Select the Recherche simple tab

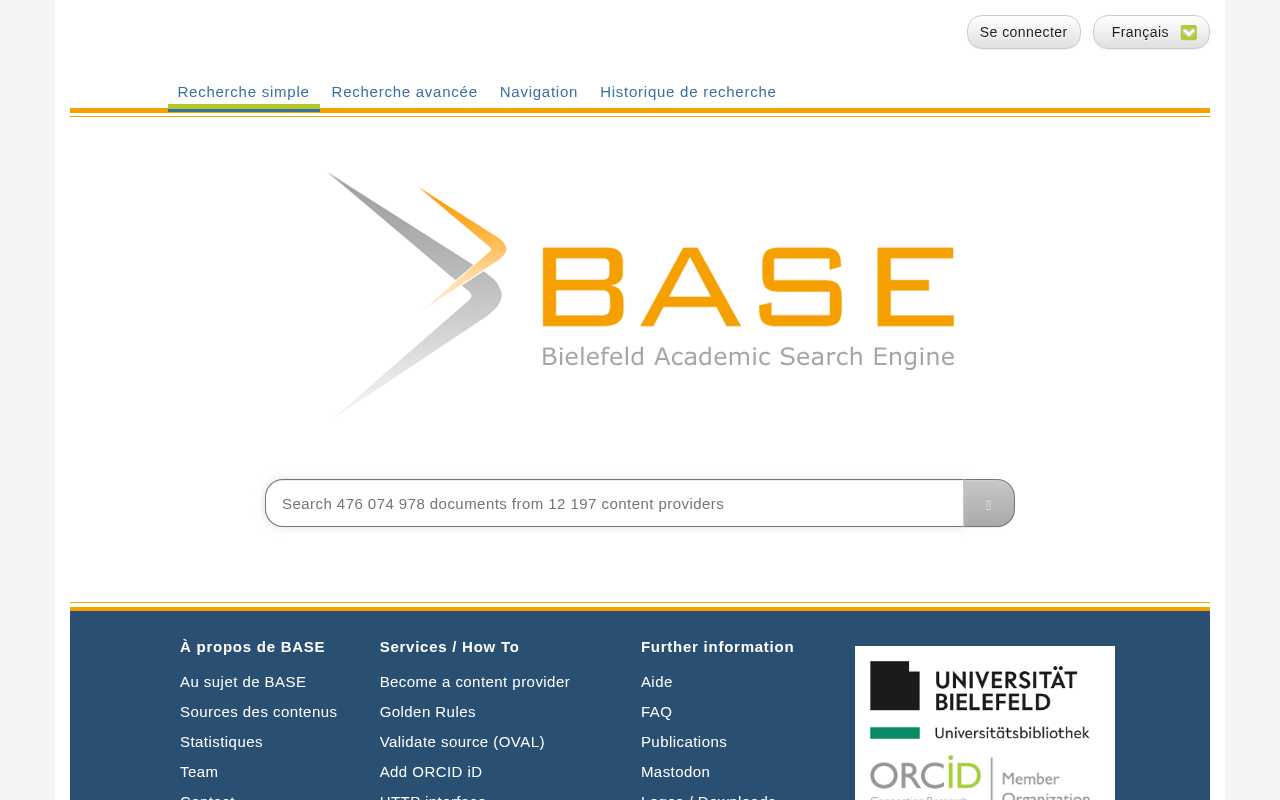(x=243, y=91)
